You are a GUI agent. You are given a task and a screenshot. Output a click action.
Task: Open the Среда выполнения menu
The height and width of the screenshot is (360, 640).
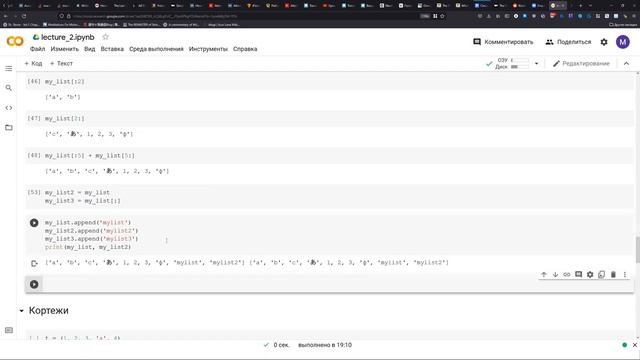click(156, 49)
